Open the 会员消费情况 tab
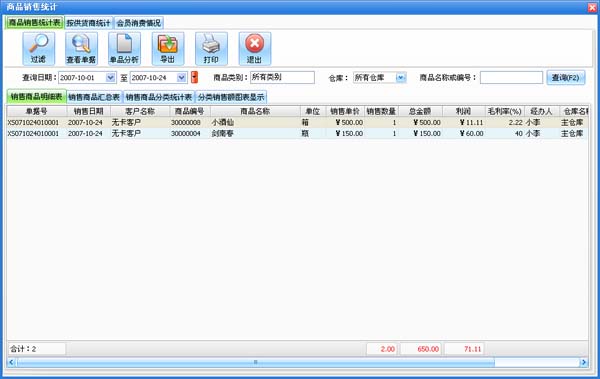This screenshot has width=600, height=379. tap(139, 23)
